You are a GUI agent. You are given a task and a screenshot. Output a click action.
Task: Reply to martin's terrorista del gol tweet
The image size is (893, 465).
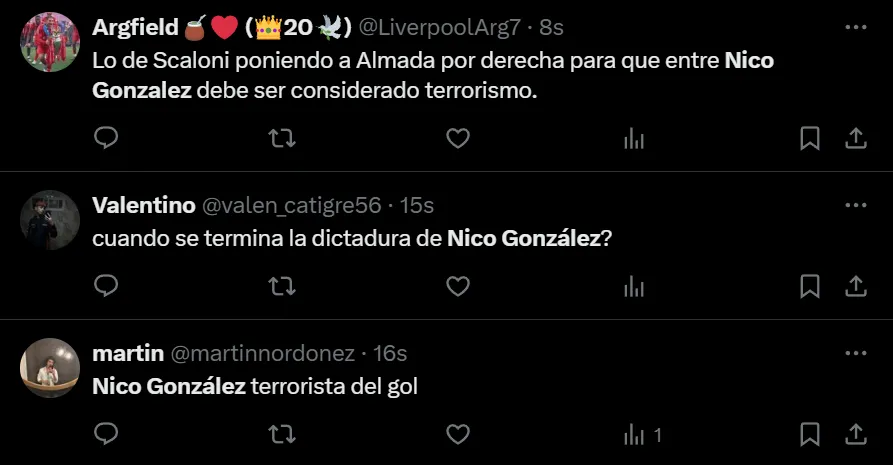point(106,434)
